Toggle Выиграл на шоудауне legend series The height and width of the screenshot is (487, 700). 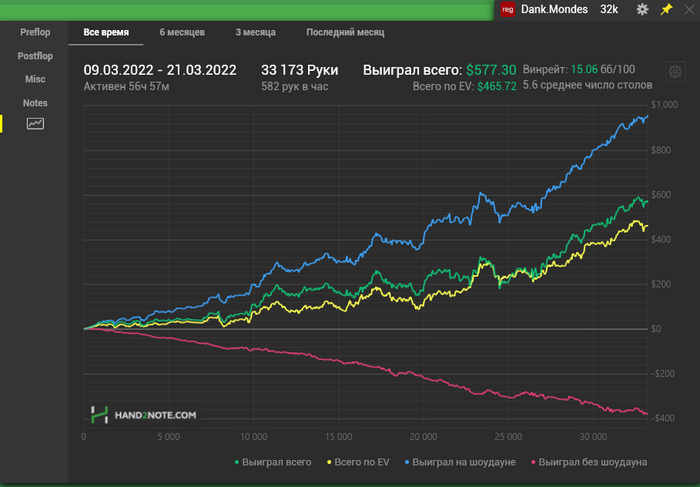click(x=460, y=462)
